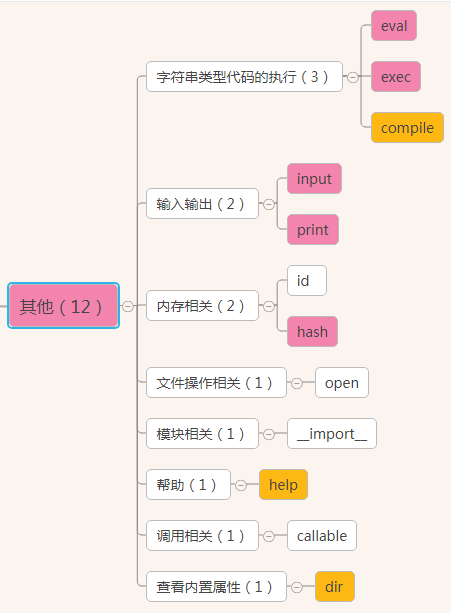Collapse the 输入输出 (2) branch

[x=269, y=204]
